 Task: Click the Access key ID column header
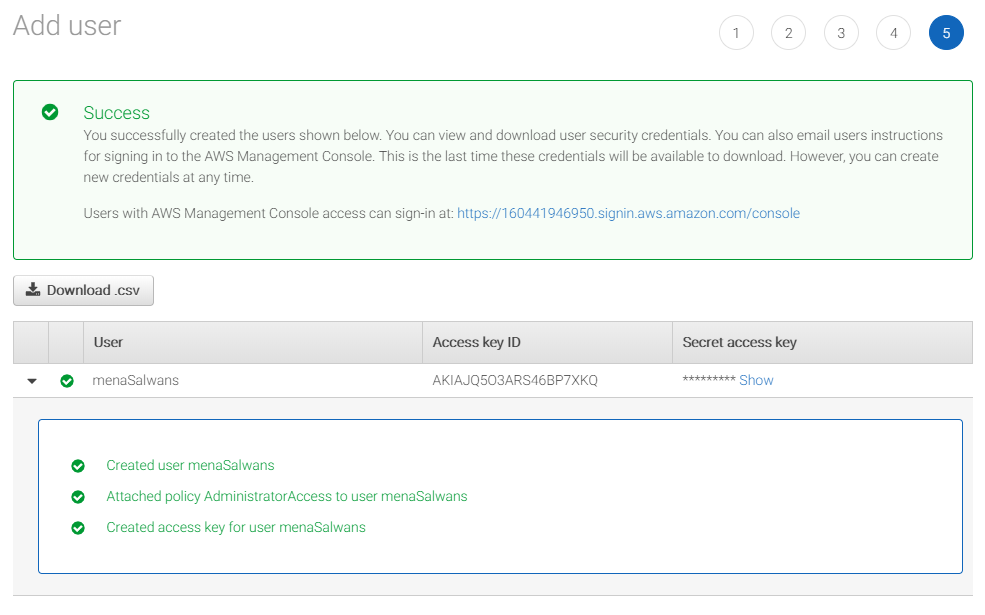[547, 342]
